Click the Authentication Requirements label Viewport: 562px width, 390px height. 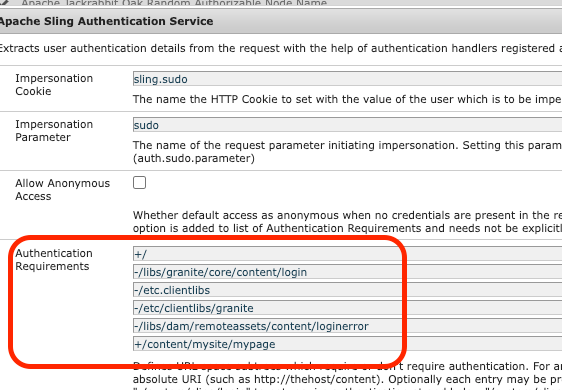pos(54,260)
